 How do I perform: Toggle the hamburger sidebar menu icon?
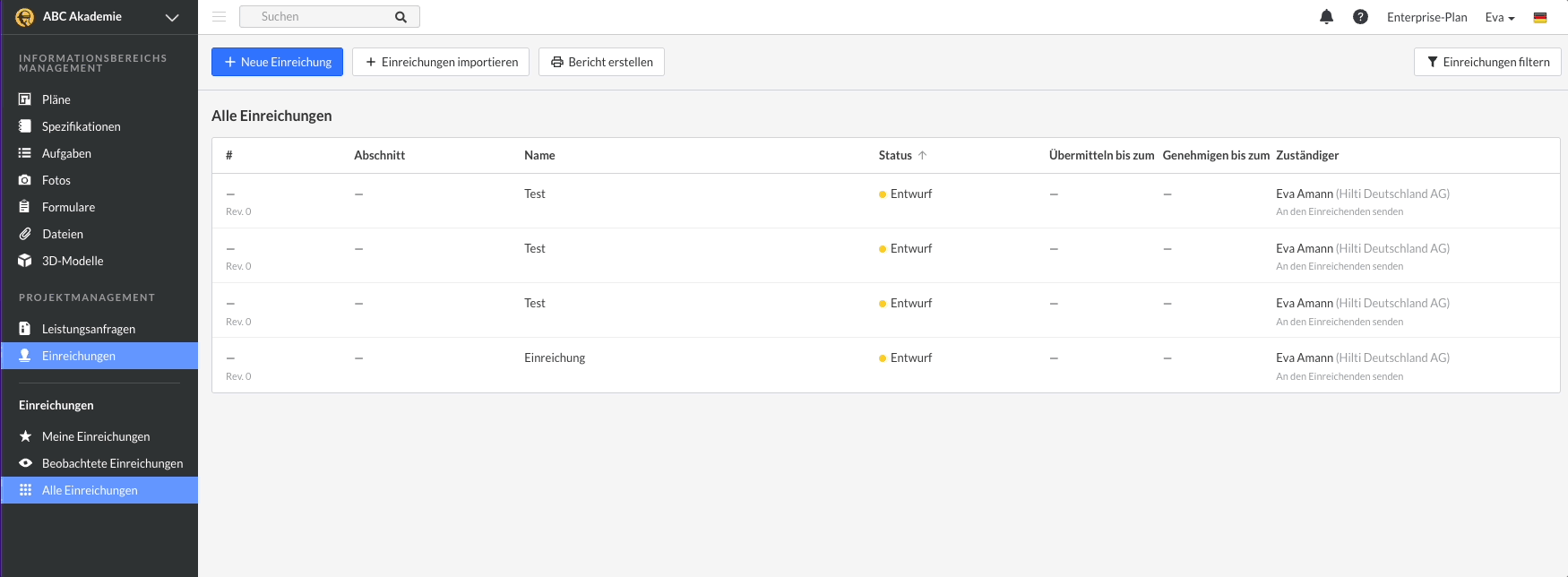coord(219,17)
